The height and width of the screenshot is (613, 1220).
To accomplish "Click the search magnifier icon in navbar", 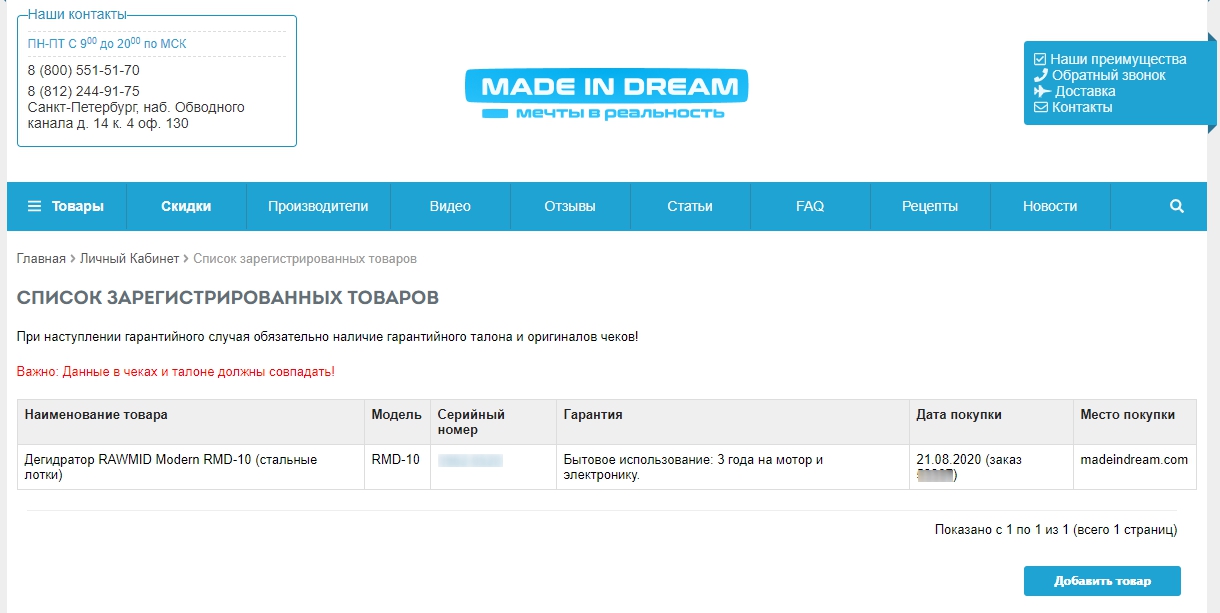I will 1176,207.
